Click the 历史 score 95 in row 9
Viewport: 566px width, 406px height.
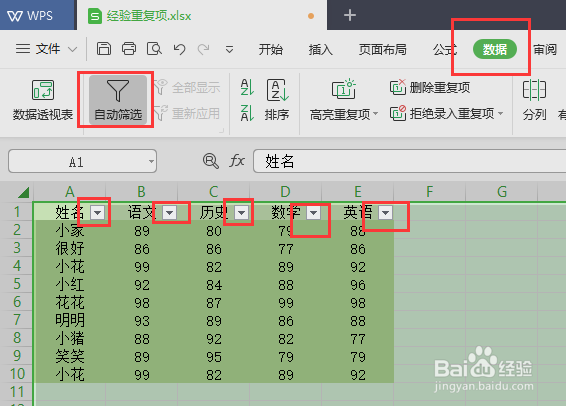(213, 356)
